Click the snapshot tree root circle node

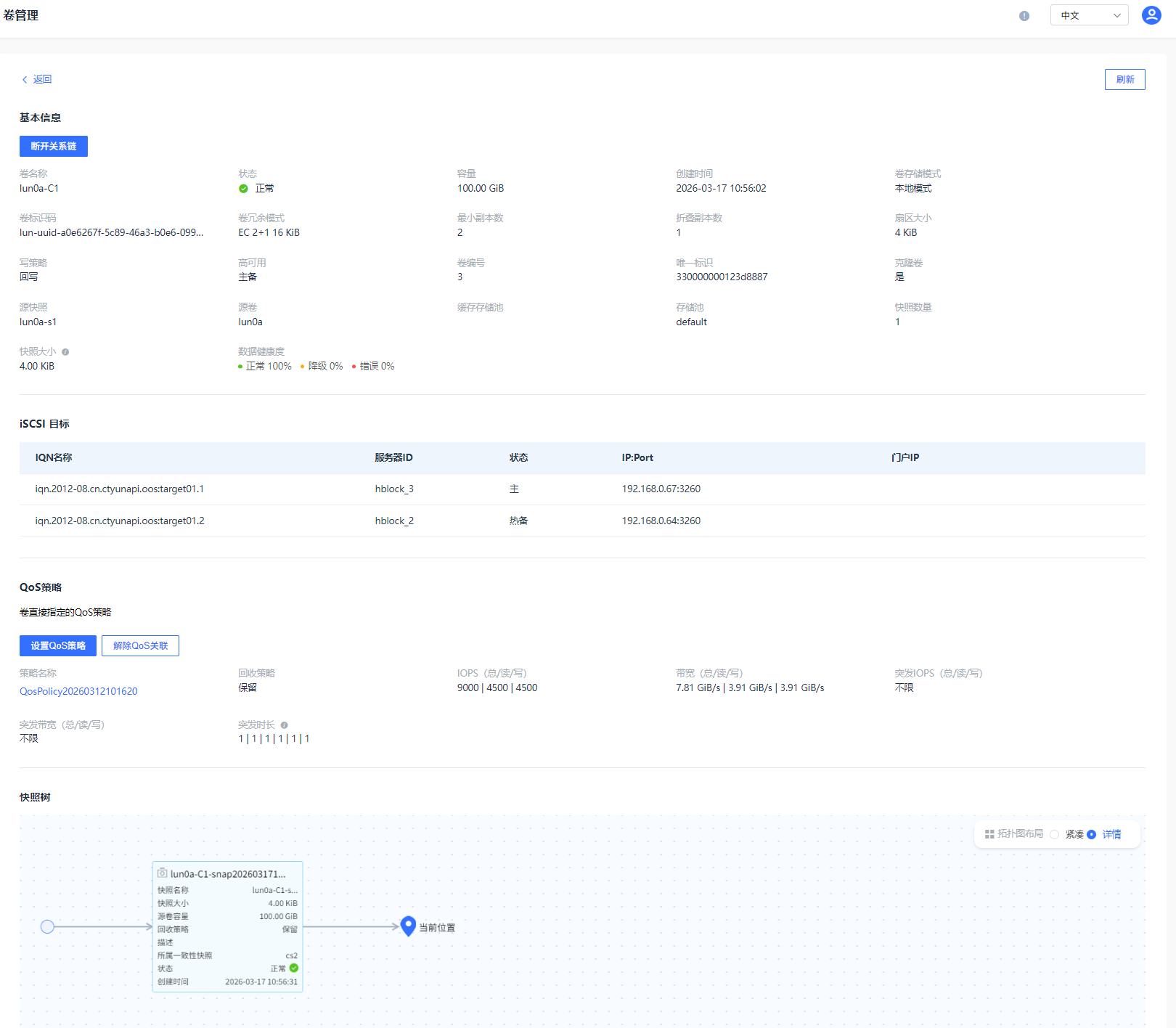click(48, 927)
